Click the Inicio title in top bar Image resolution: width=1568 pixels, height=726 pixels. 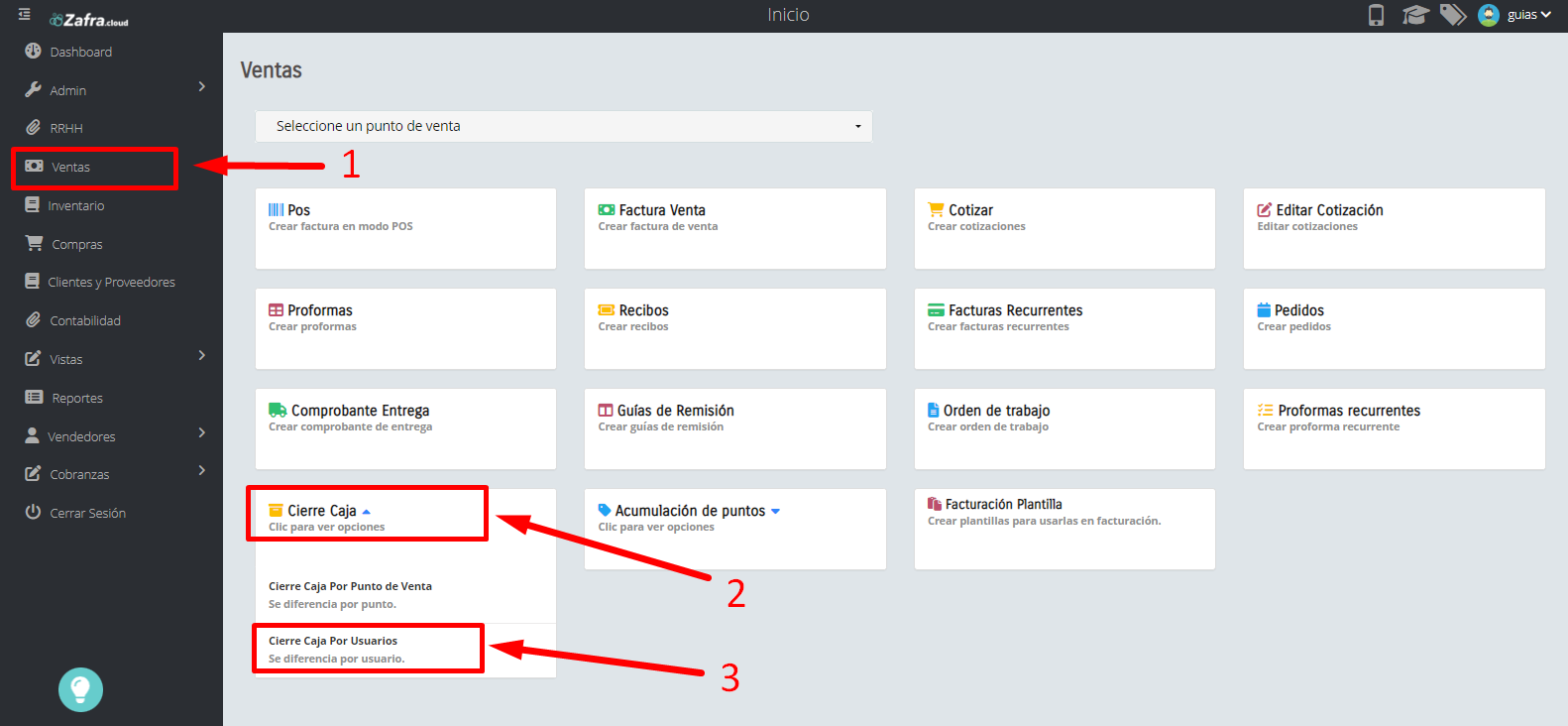pos(788,15)
